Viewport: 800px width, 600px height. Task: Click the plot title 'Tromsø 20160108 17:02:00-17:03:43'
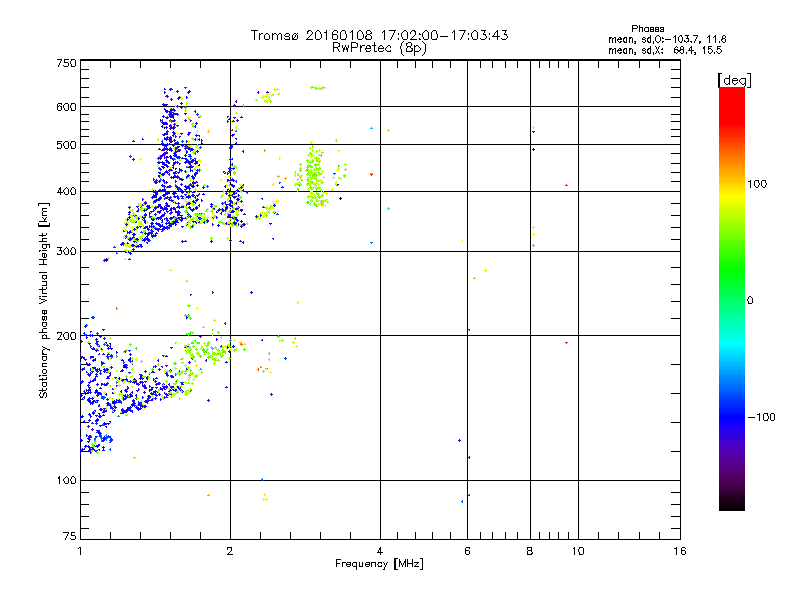pyautogui.click(x=379, y=35)
